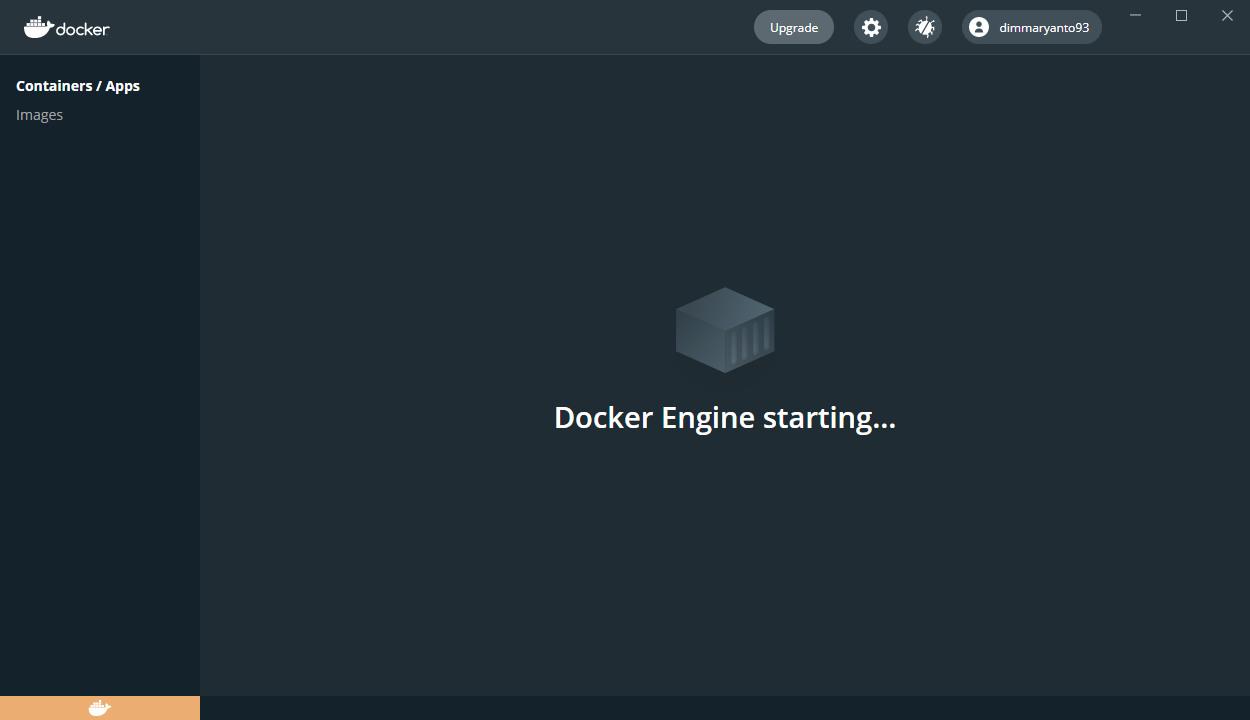Image resolution: width=1250 pixels, height=720 pixels.
Task: Open settings from the header toolbar
Action: click(x=870, y=27)
